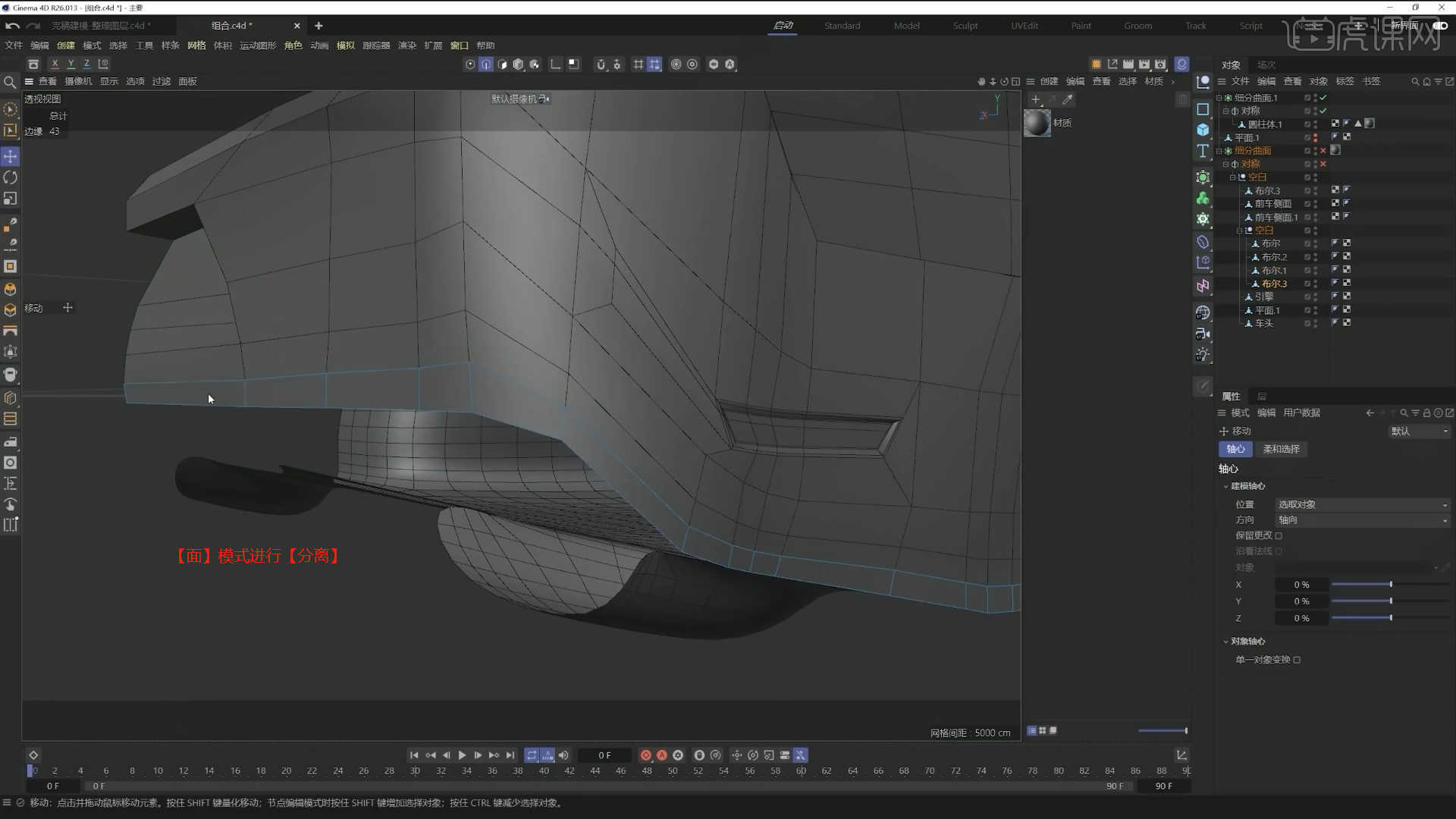This screenshot has height=819, width=1456.
Task: Select the Move tool in the left toolbar
Action: click(x=11, y=156)
